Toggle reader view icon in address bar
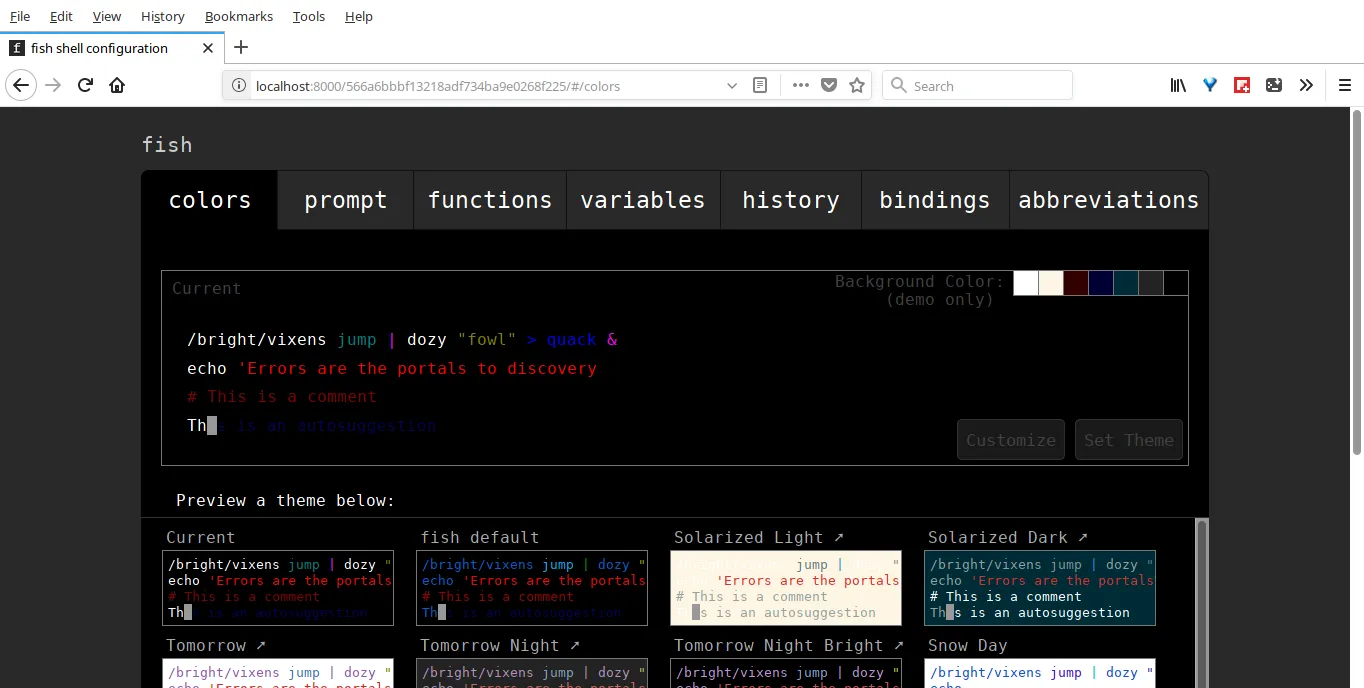Image resolution: width=1364 pixels, height=688 pixels. [760, 86]
